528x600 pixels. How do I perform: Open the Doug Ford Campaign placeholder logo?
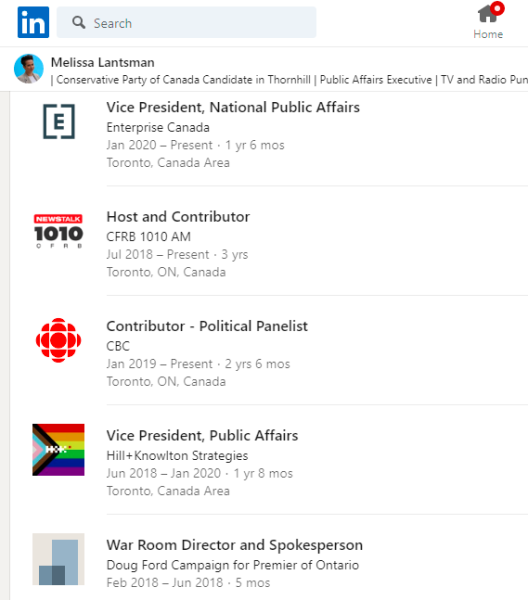click(59, 559)
